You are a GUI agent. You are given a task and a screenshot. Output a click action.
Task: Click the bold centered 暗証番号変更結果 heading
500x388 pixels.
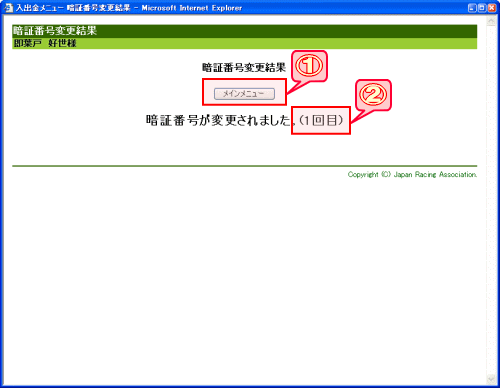point(244,68)
